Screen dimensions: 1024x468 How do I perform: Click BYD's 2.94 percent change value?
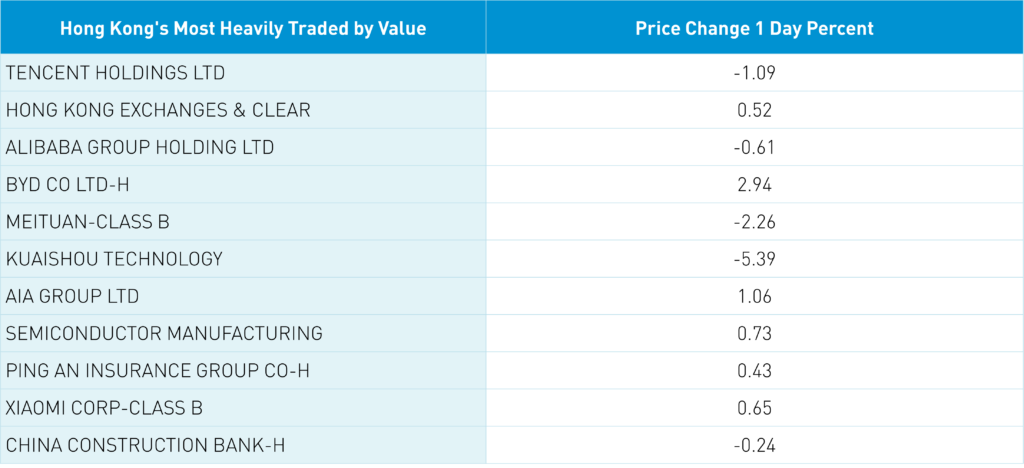click(754, 185)
